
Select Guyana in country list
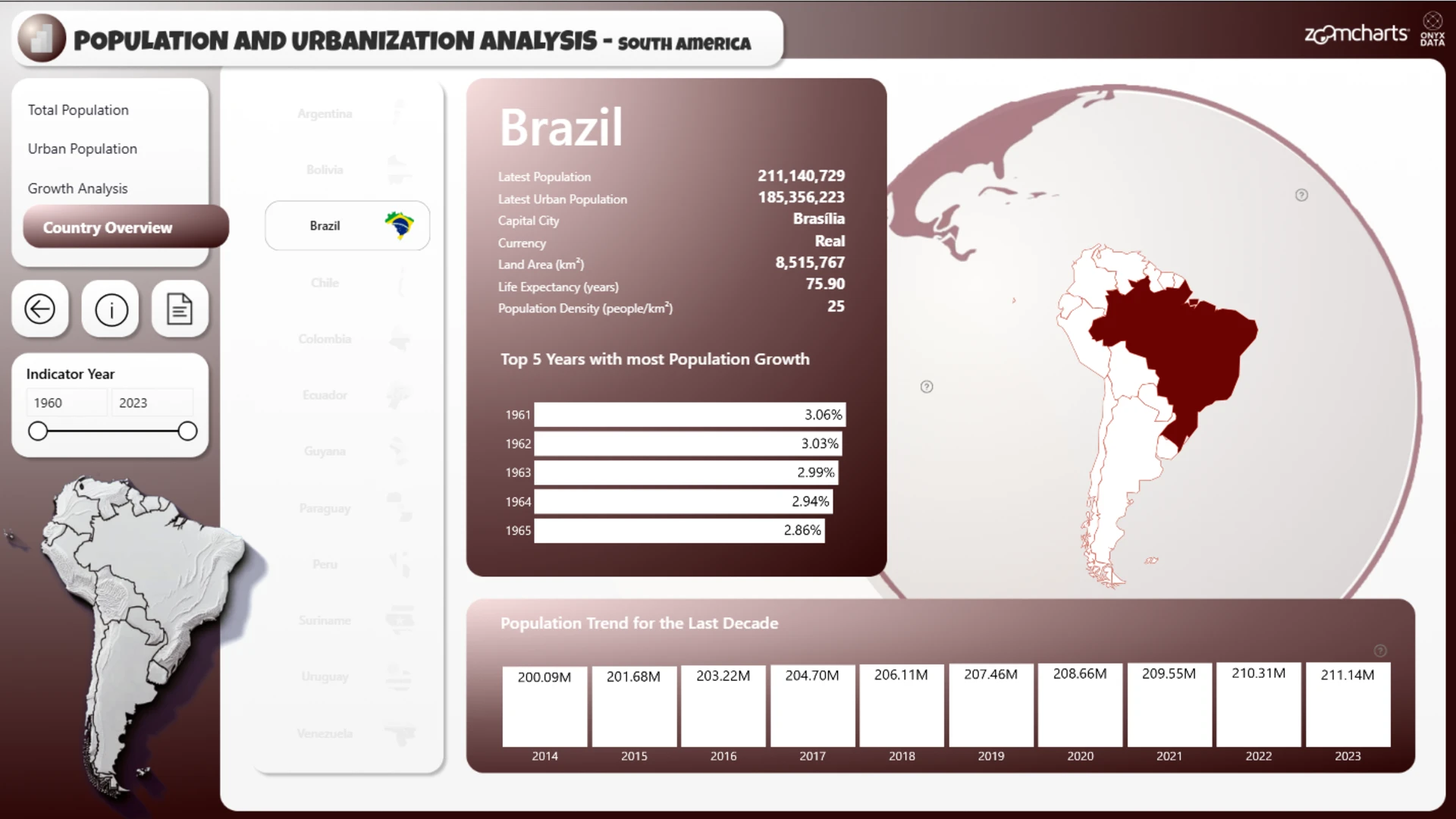[x=347, y=451]
